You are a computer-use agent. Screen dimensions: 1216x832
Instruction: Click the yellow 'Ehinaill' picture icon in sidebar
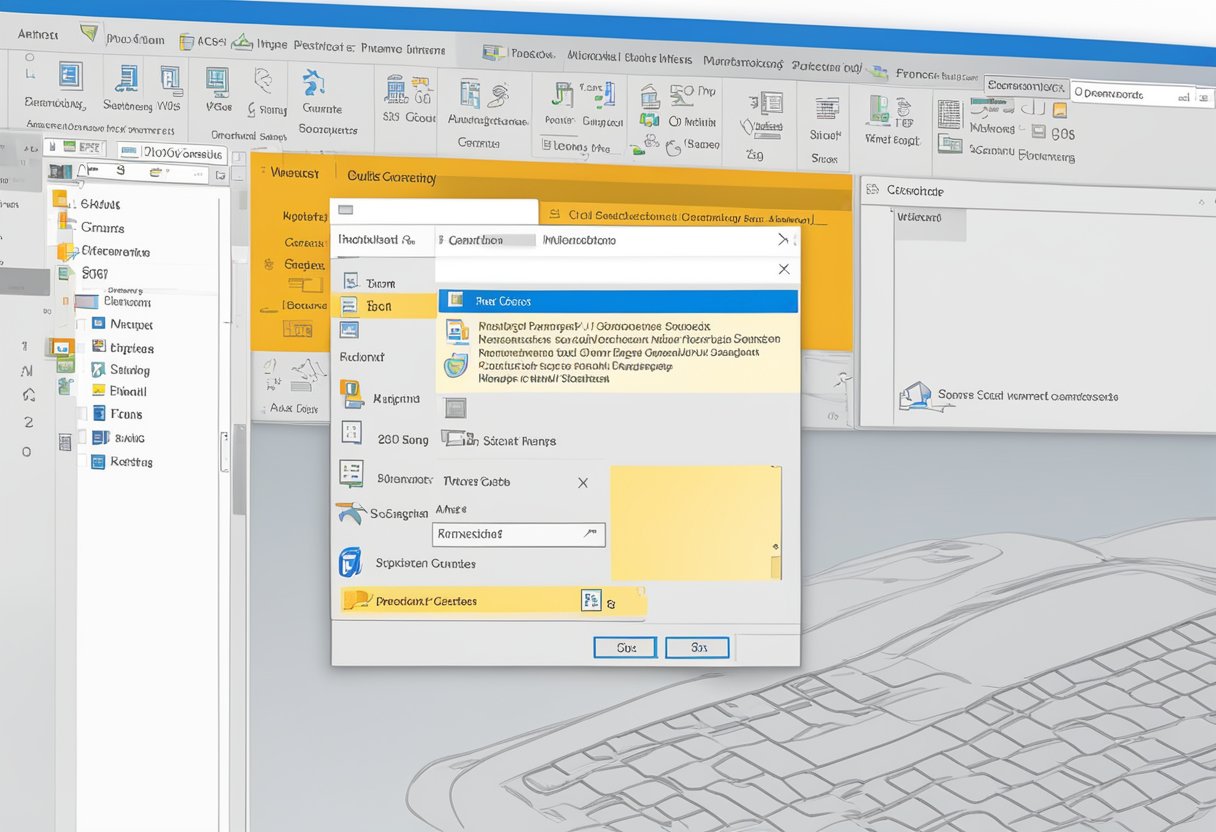98,392
